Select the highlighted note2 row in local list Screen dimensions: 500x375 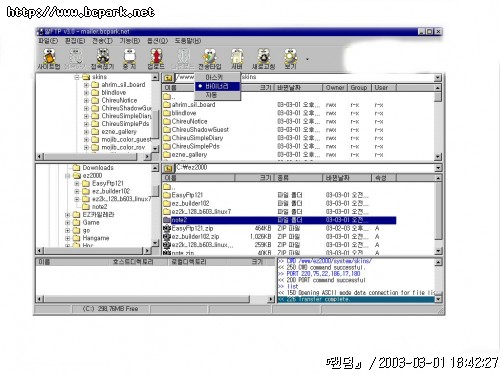(279, 220)
